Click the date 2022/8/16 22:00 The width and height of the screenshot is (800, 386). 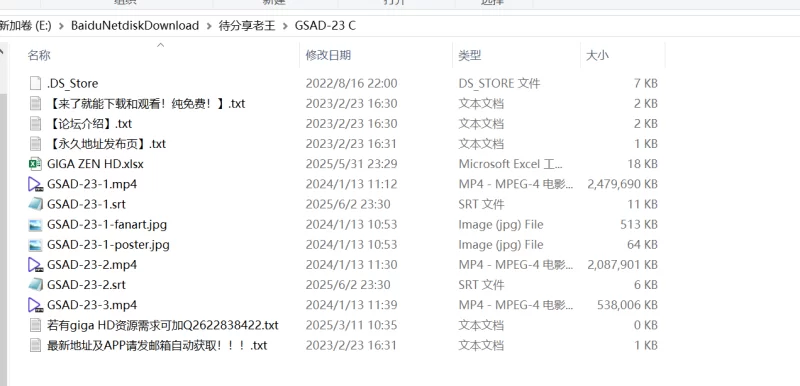[x=352, y=83]
